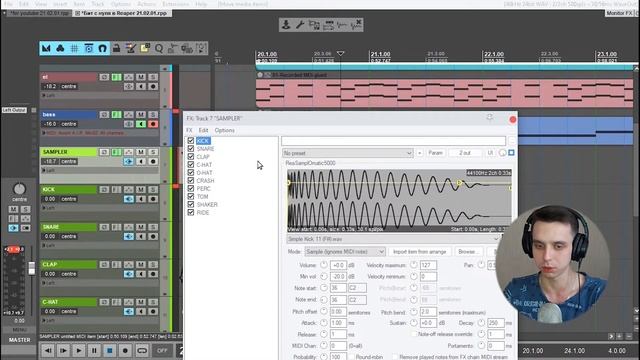
Task: Click the padlock locking toolbar icon
Action: click(x=116, y=49)
